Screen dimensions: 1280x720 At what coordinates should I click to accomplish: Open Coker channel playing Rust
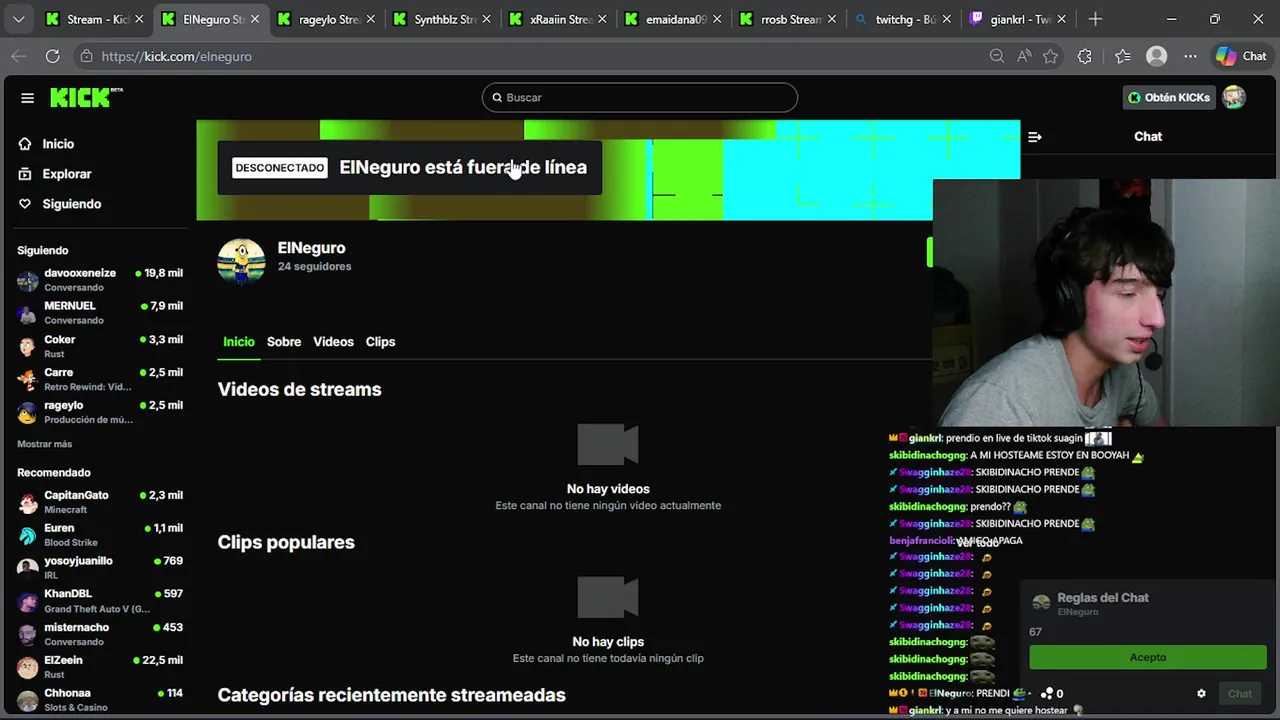coord(100,346)
